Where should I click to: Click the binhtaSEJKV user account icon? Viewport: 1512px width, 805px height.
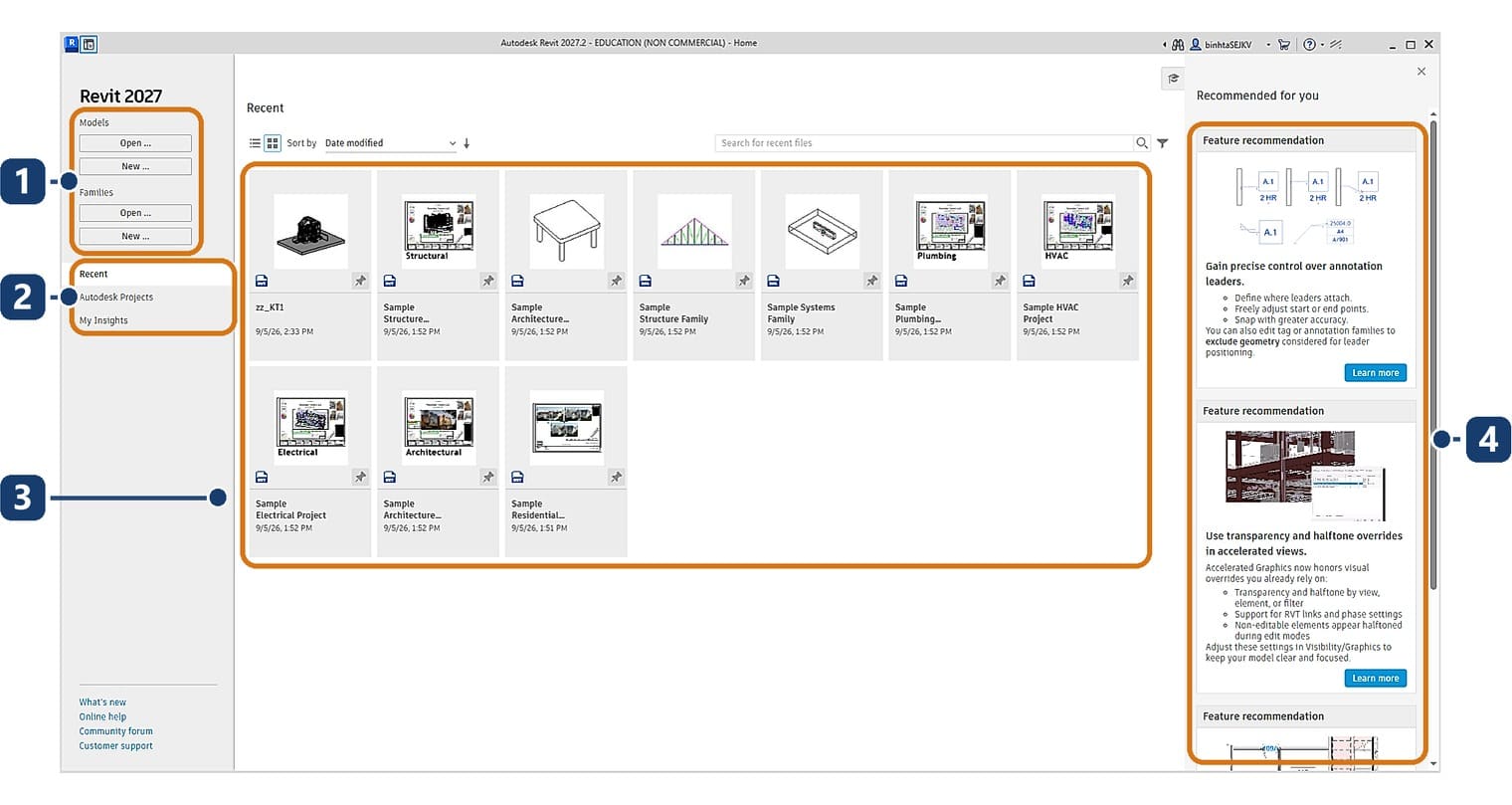[1196, 45]
